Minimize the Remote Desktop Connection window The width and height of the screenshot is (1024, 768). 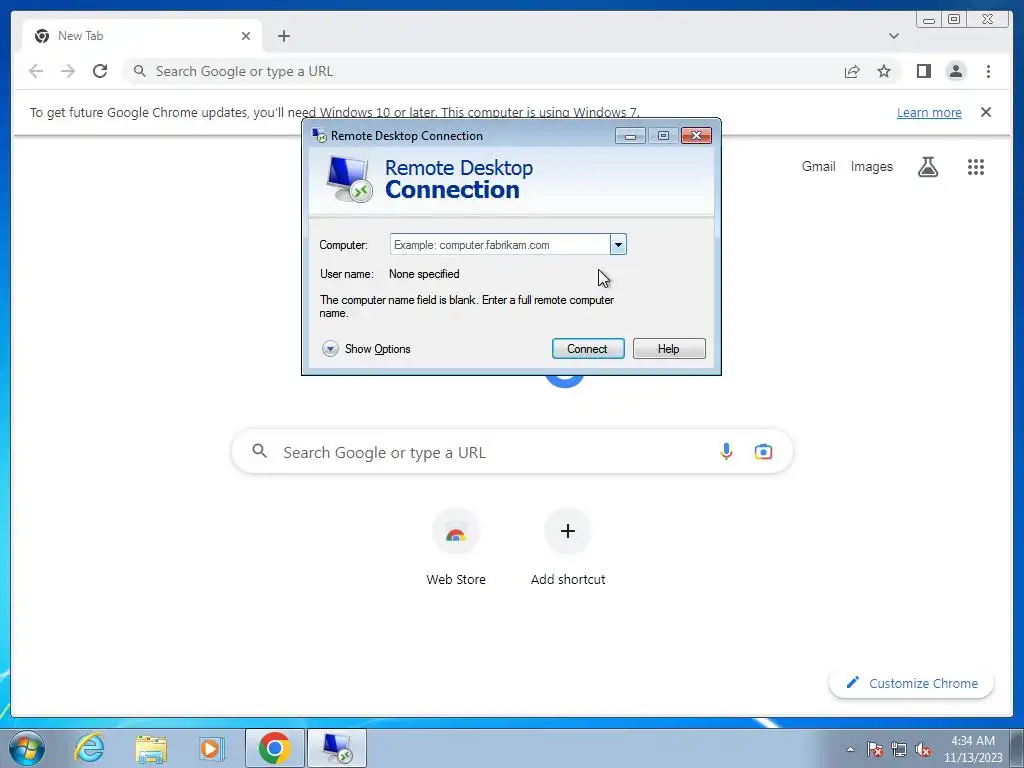[x=630, y=136]
